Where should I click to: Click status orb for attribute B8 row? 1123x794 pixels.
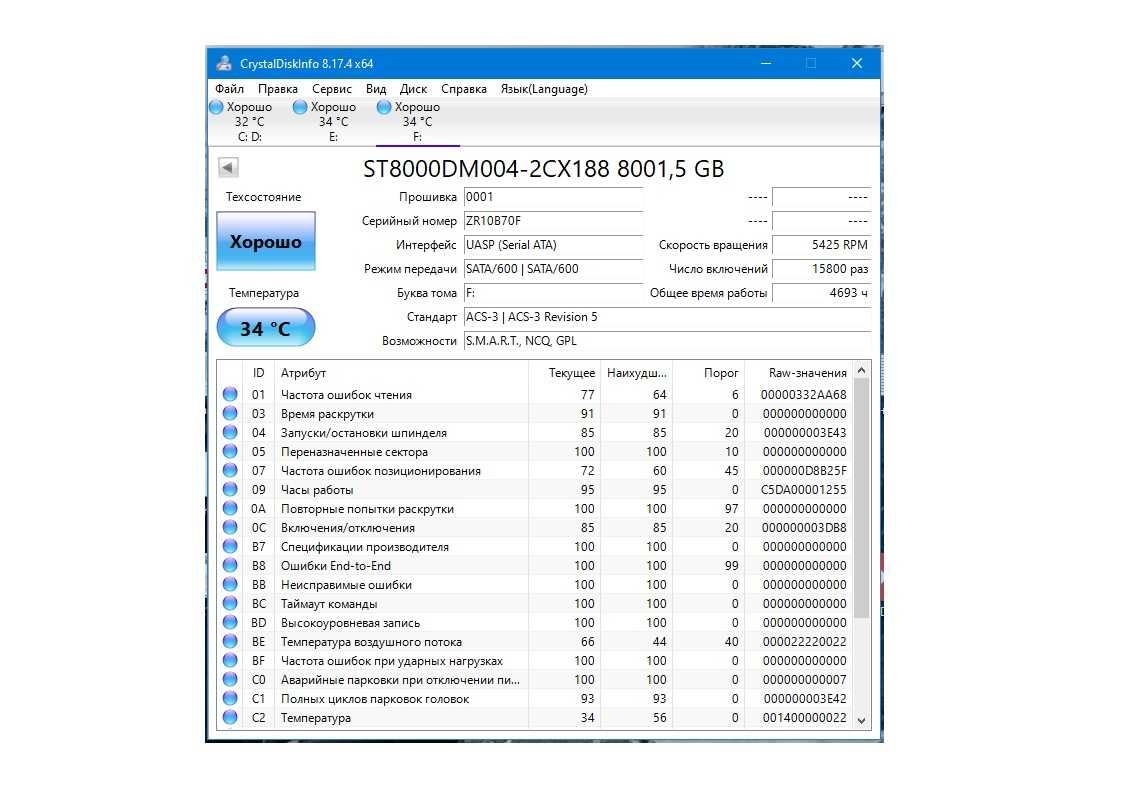[230, 565]
